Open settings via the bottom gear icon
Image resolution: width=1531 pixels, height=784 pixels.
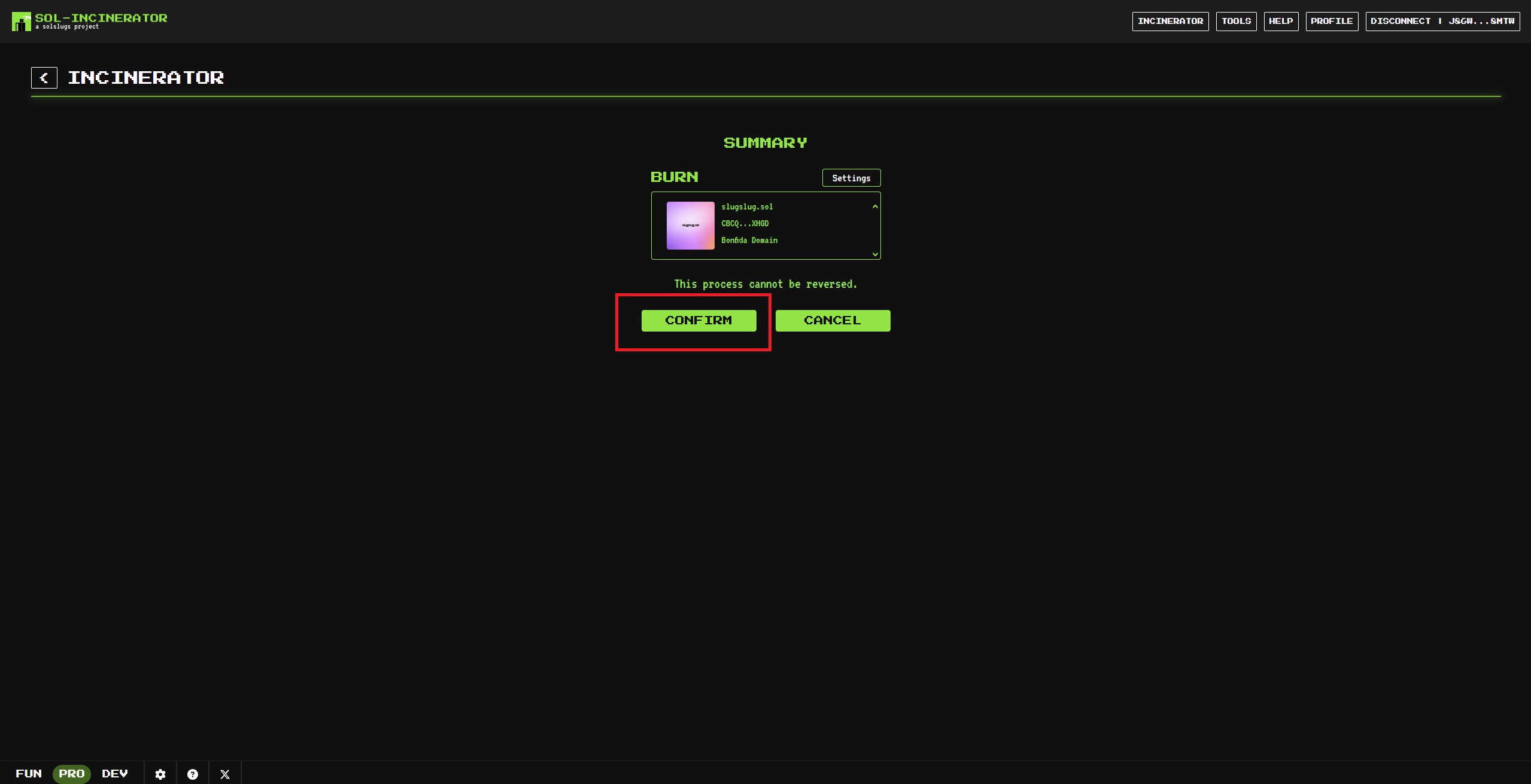[x=160, y=774]
